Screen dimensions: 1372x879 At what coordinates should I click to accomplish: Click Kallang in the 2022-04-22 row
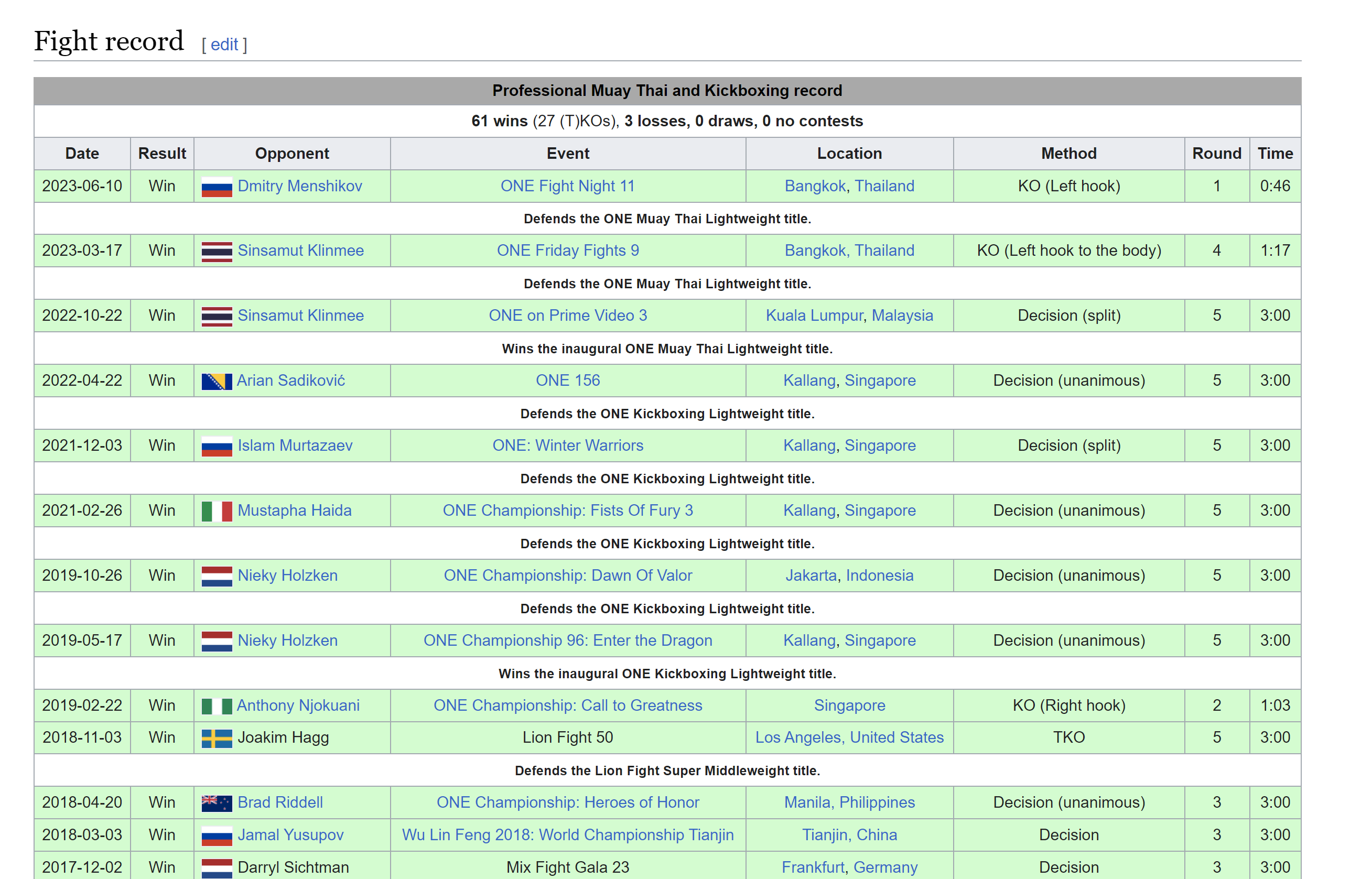809,381
